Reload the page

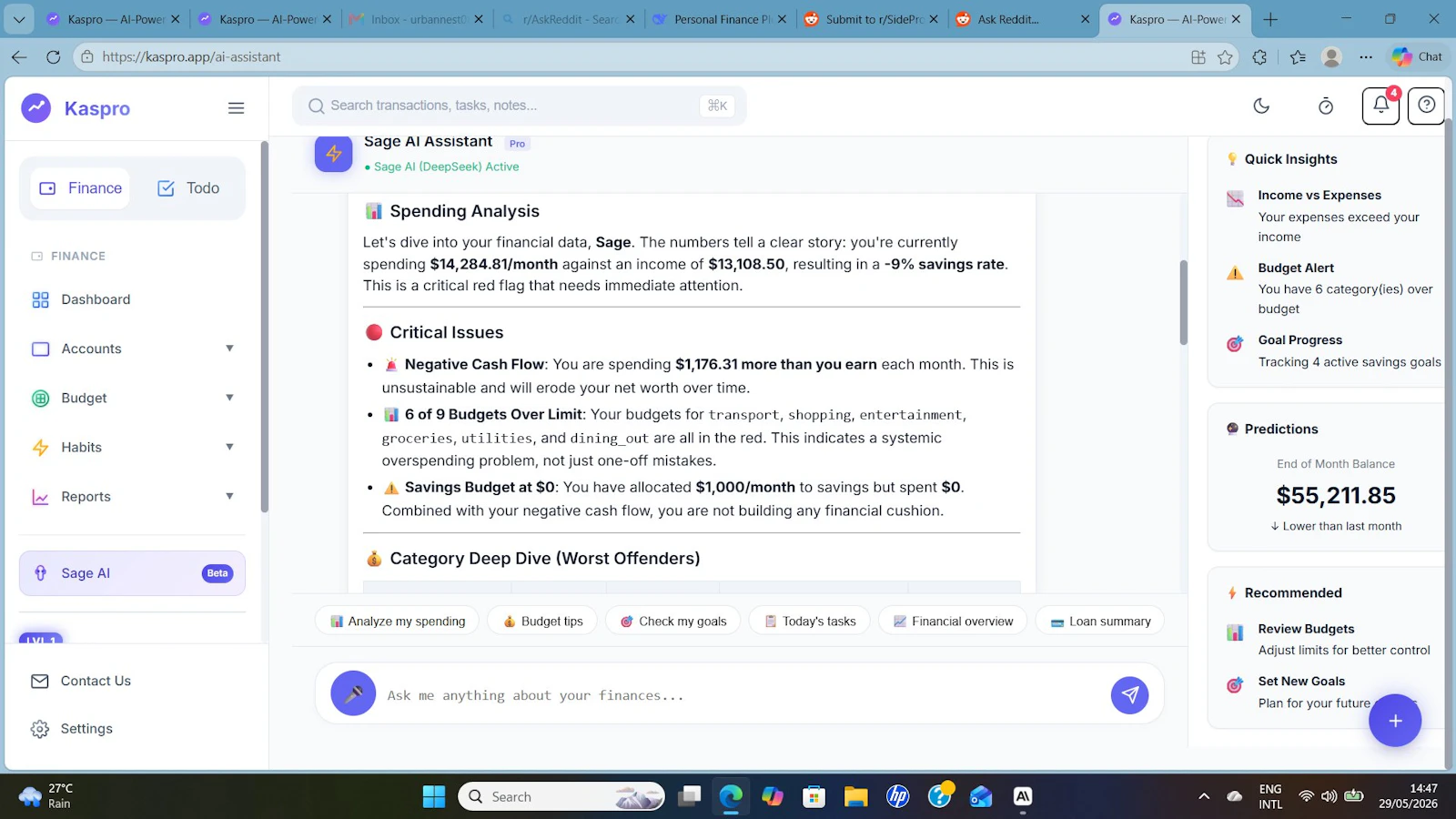click(54, 56)
